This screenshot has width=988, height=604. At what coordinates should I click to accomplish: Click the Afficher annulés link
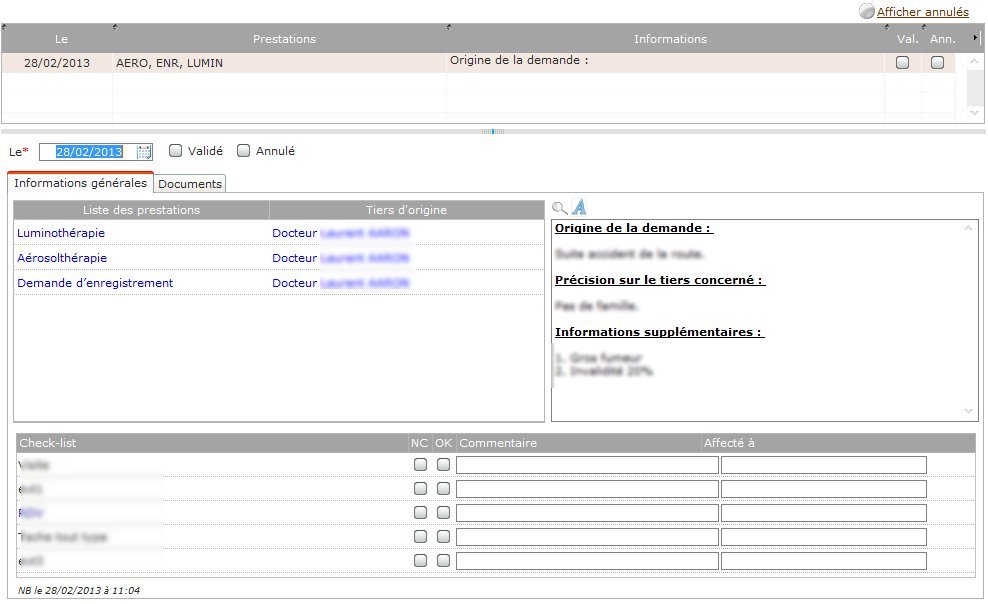(922, 11)
